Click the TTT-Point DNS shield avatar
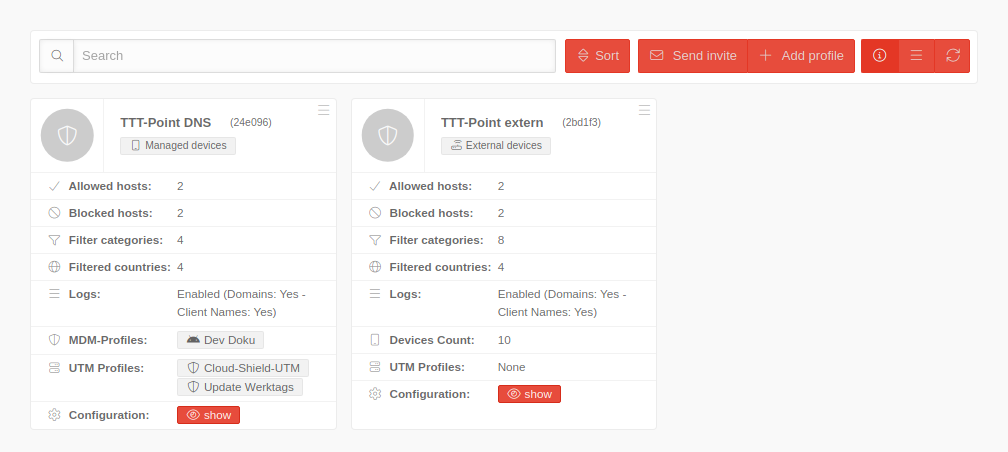Screen dimensions: 1008x452 (67, 135)
